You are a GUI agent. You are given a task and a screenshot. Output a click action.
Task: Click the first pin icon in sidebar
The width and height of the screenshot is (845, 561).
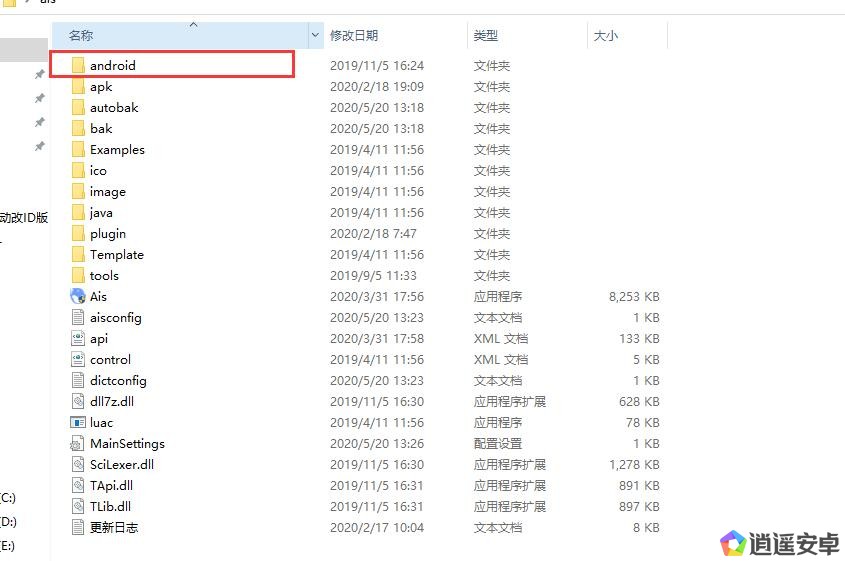[39, 75]
